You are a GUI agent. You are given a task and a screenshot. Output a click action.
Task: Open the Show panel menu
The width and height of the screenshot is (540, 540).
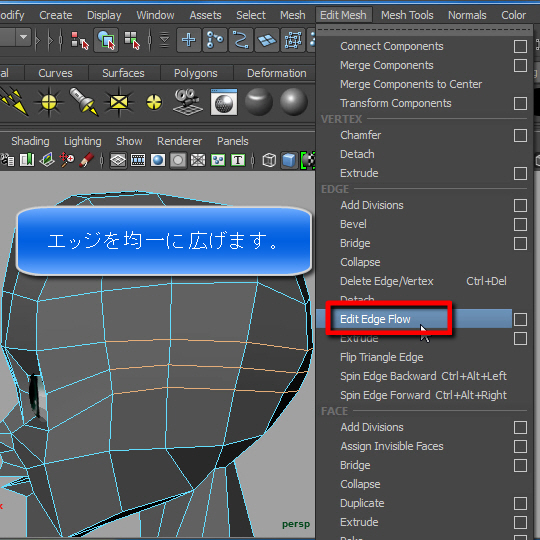pyautogui.click(x=129, y=141)
